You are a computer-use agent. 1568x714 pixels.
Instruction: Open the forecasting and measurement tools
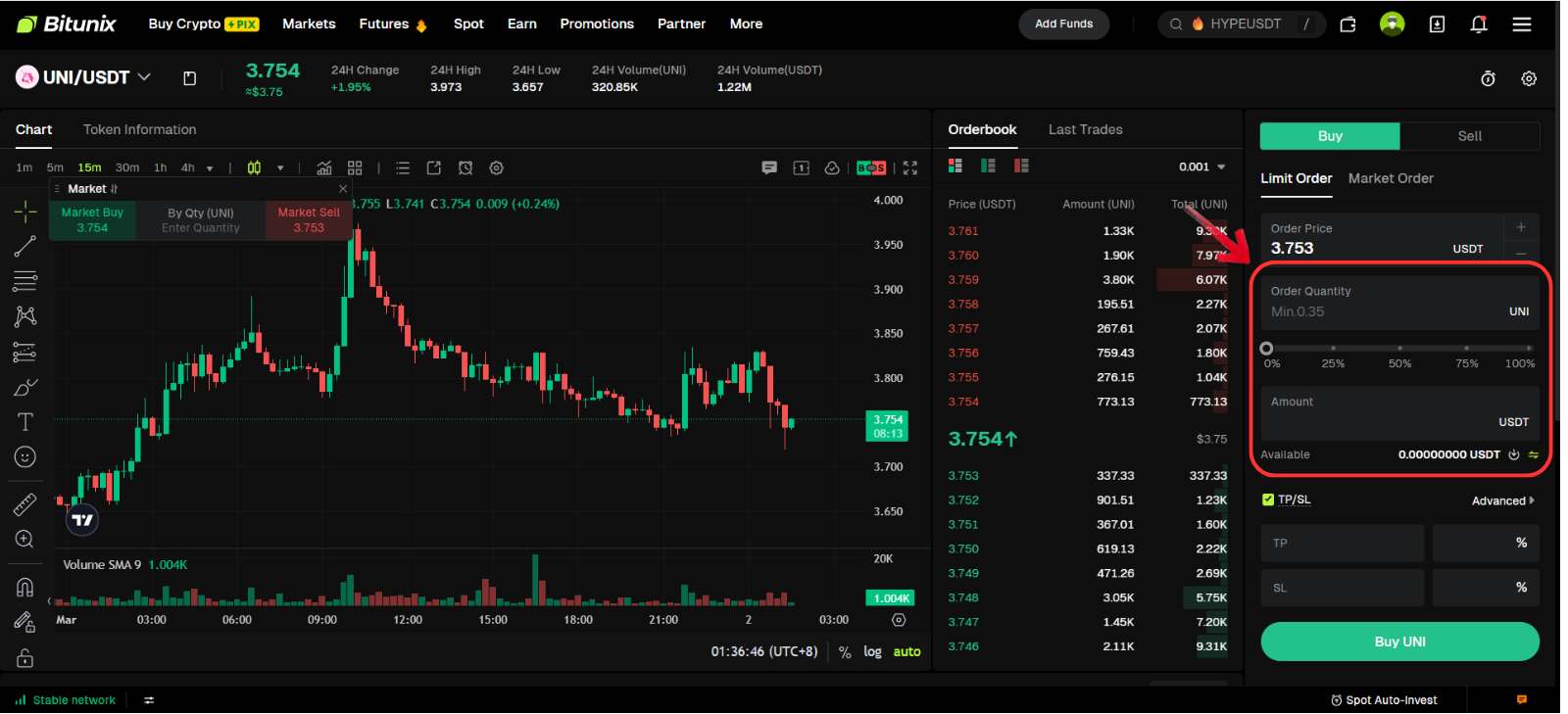24,352
